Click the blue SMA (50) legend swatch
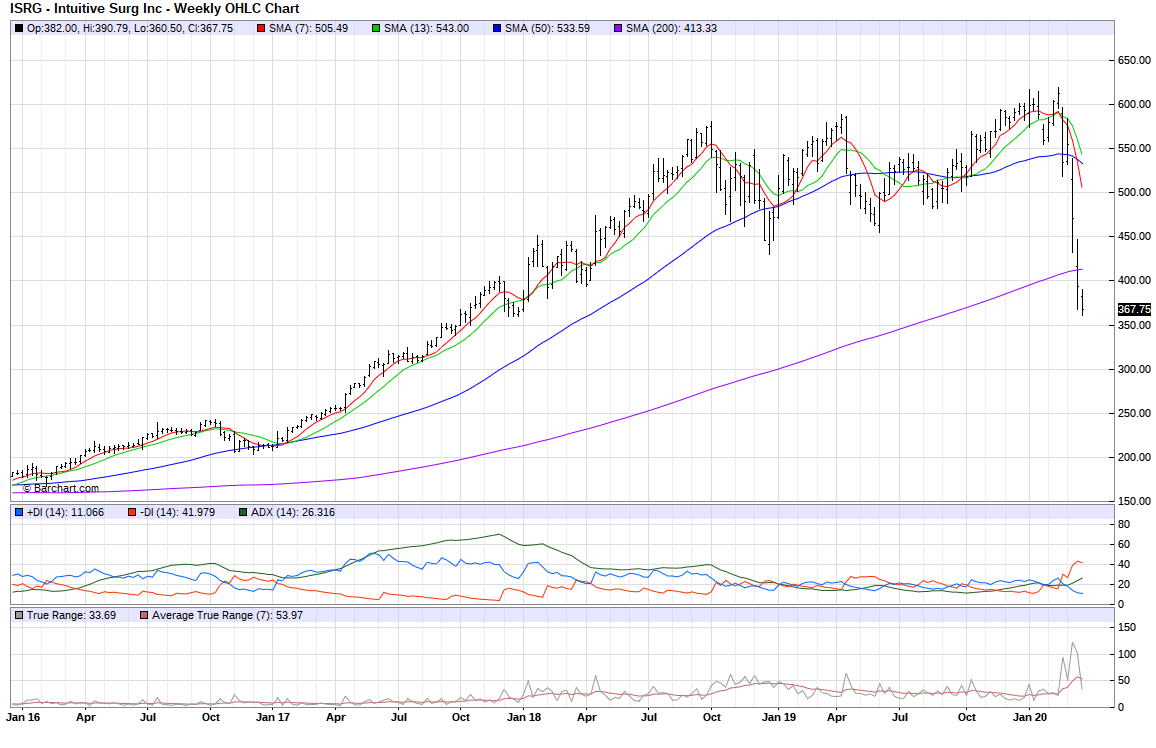This screenshot has width=1156, height=748. (x=496, y=28)
